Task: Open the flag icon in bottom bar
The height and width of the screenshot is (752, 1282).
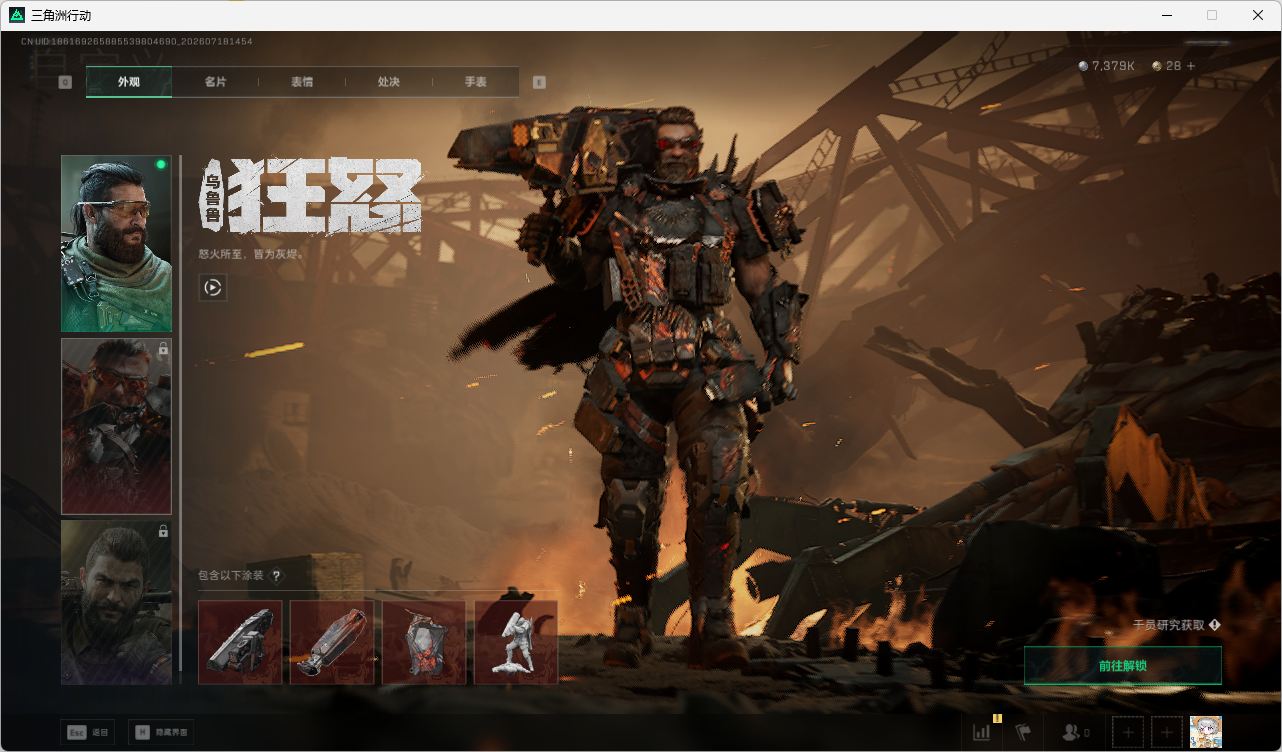Action: 1023,732
